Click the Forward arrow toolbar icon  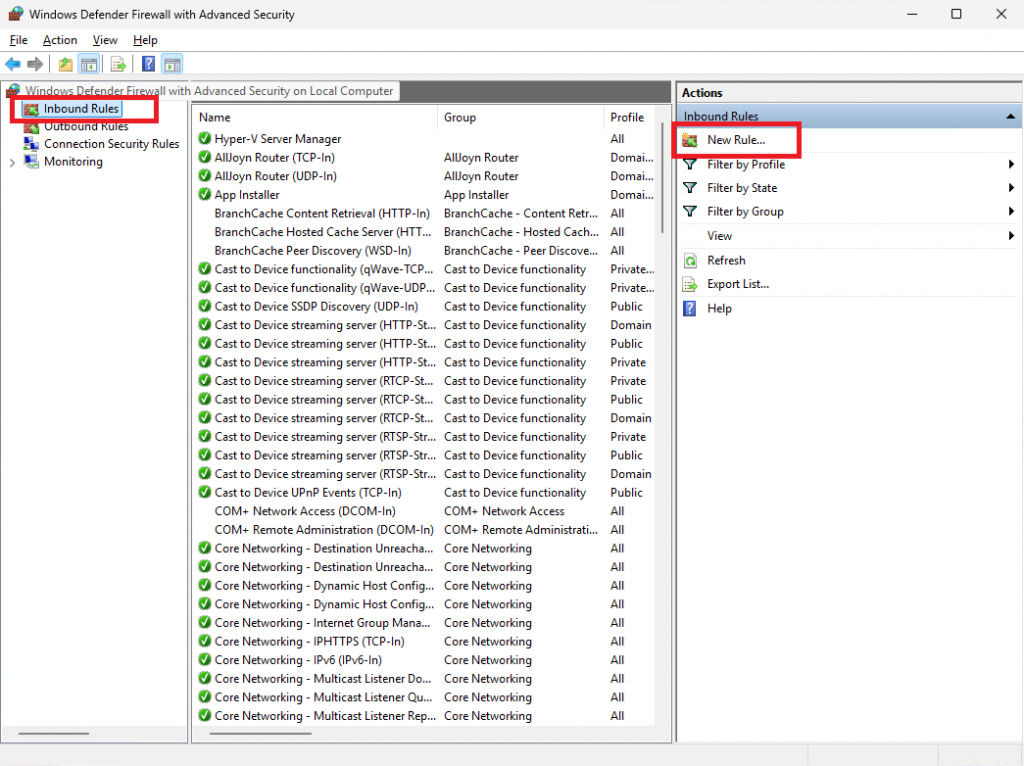35,64
